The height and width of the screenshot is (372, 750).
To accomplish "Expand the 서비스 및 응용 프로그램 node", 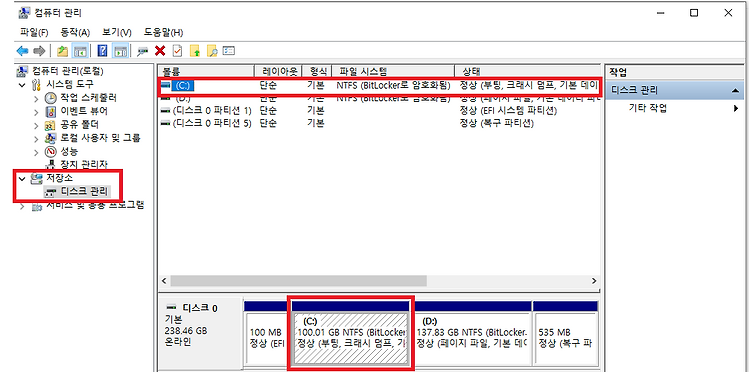I will [x=22, y=207].
